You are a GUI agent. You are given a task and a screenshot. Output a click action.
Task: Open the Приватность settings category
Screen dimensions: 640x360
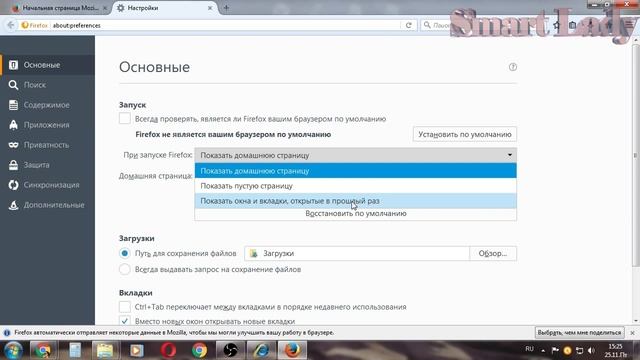tap(47, 145)
